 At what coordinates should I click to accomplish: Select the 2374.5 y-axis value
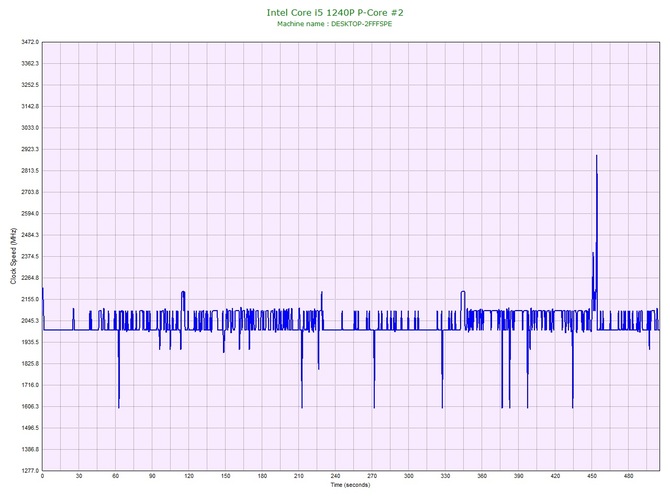point(30,256)
